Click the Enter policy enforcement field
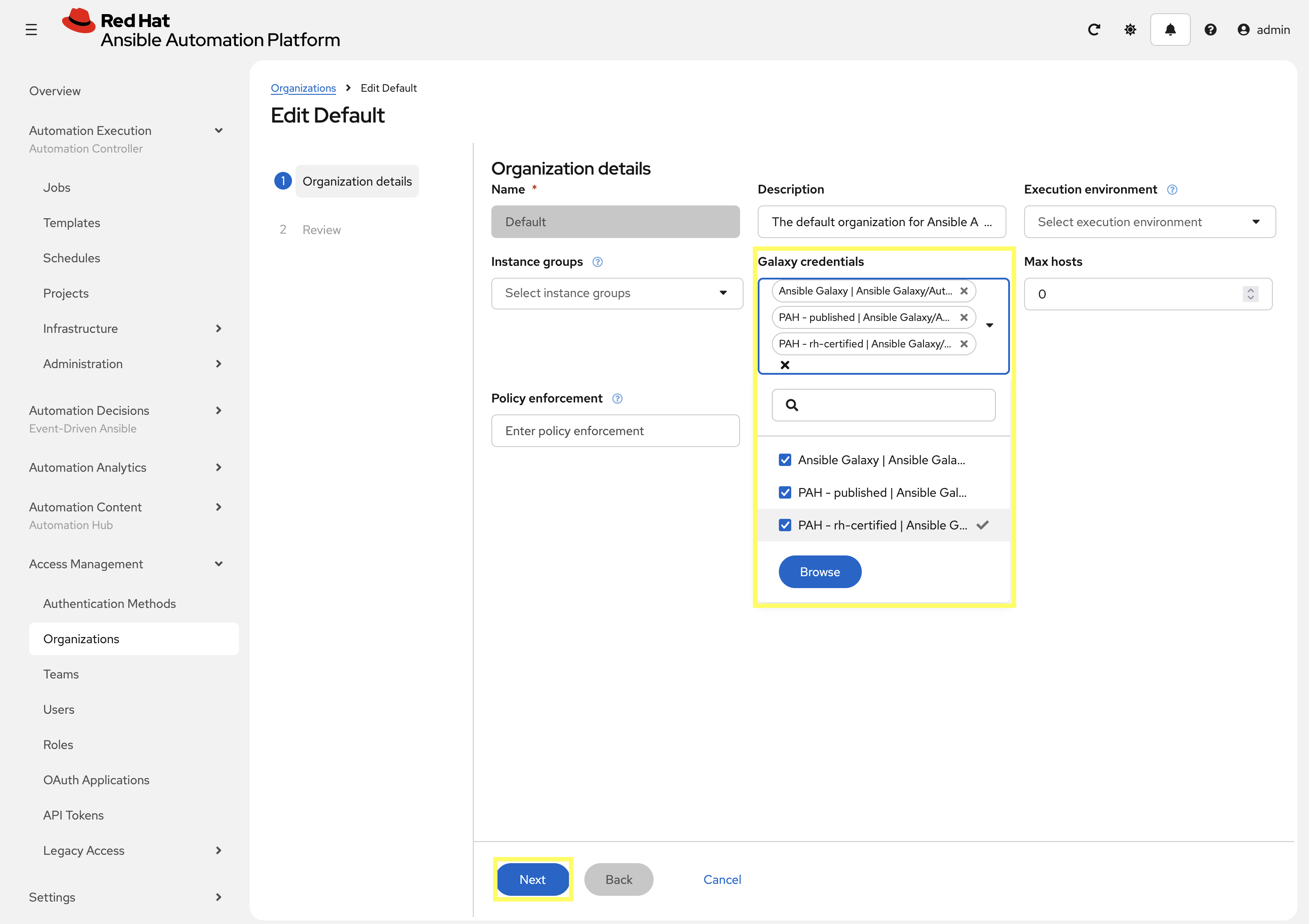 [615, 431]
